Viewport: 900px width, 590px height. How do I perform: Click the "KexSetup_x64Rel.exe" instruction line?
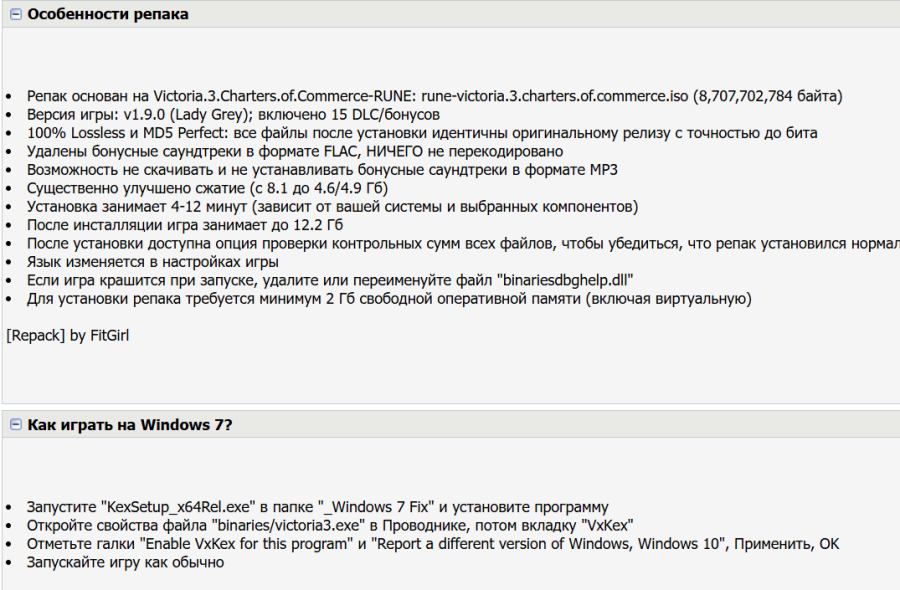click(x=317, y=507)
